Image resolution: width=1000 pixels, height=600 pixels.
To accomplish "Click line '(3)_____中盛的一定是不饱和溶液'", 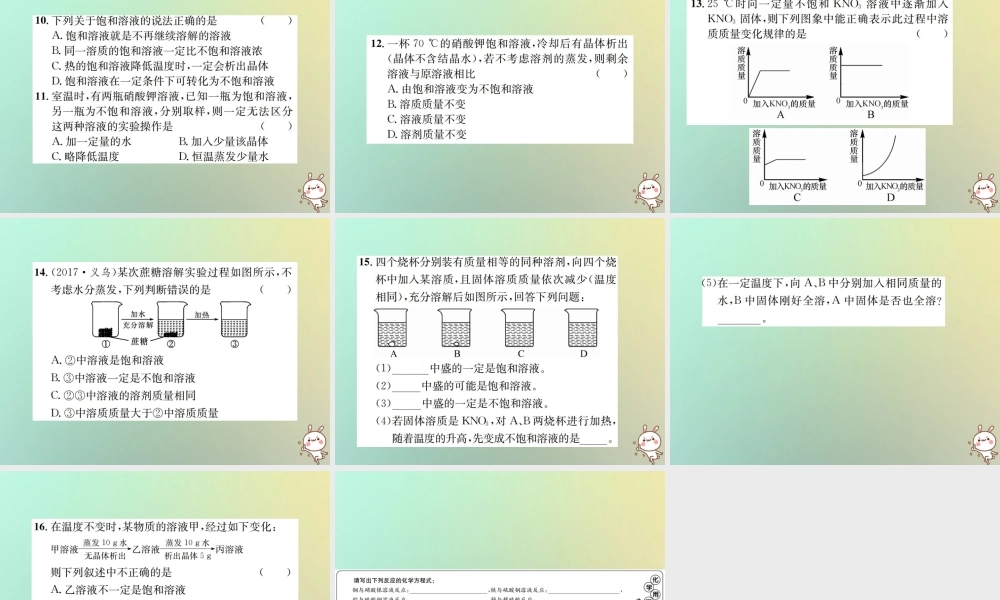I will coord(462,404).
